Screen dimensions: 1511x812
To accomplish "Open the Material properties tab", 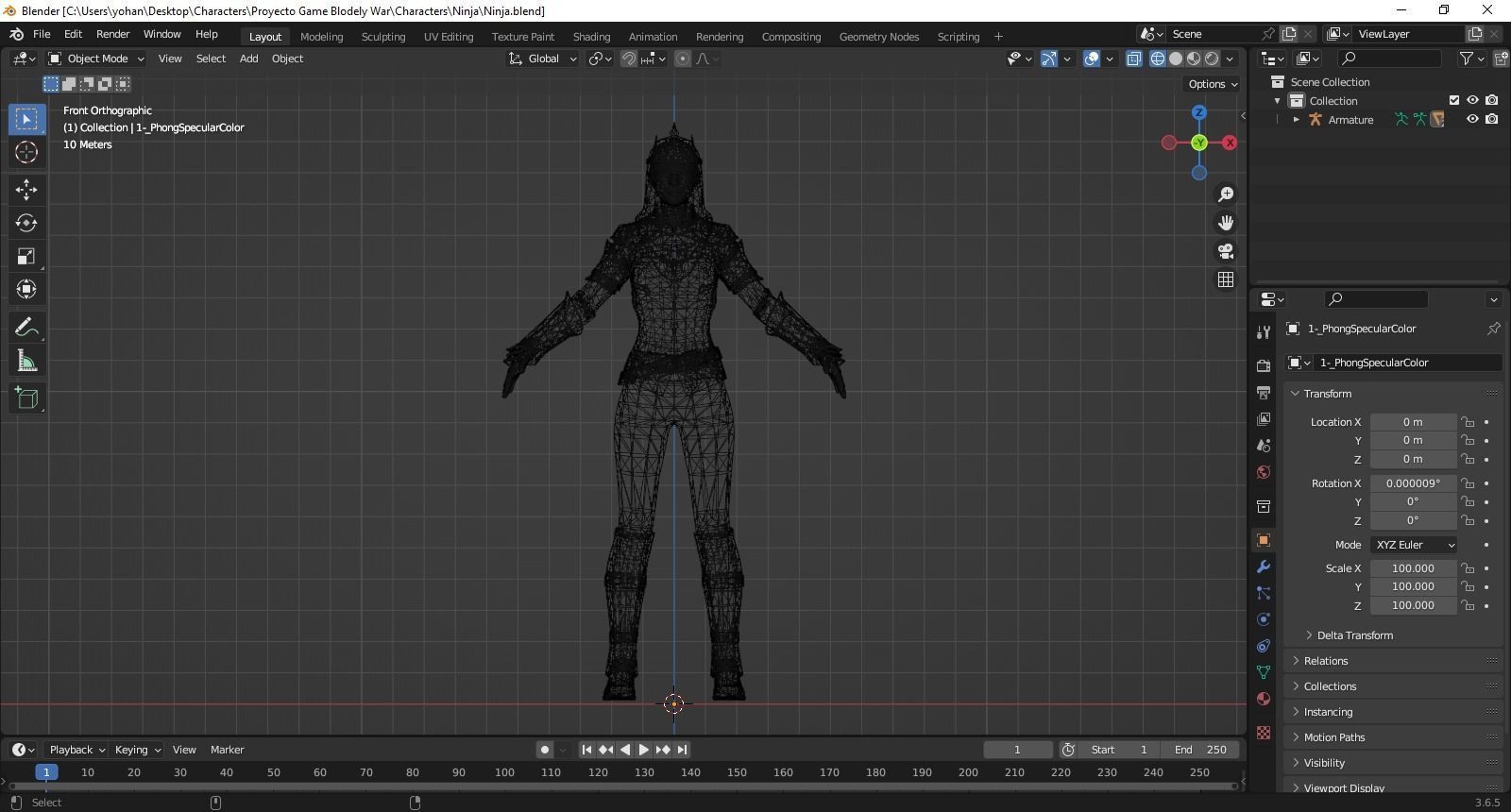I will pos(1264,699).
